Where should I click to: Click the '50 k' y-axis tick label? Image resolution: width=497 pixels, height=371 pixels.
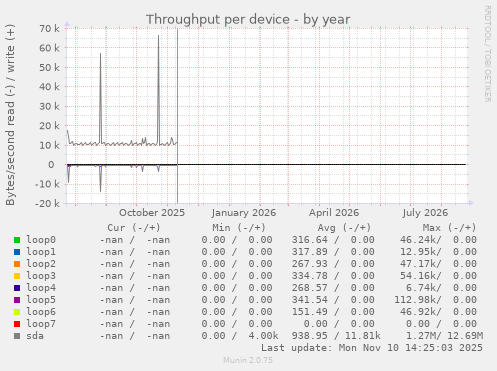click(x=50, y=67)
